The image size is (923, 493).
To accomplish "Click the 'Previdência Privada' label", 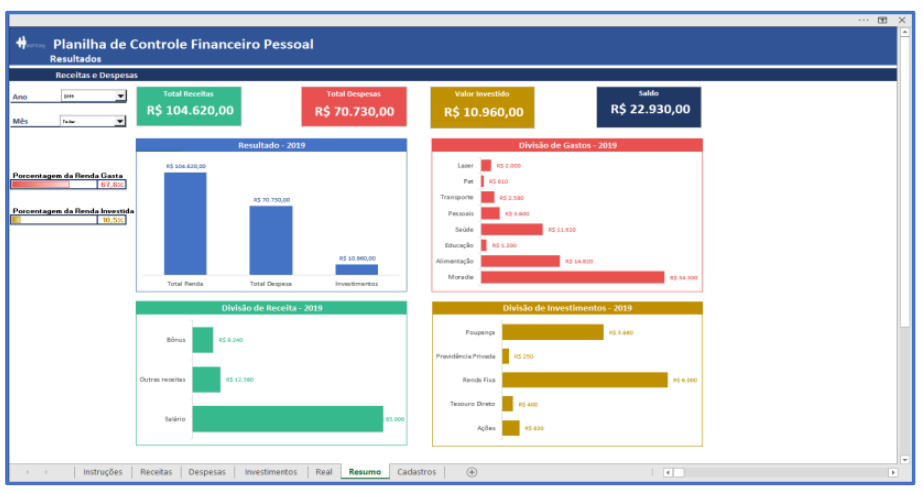I will (465, 357).
